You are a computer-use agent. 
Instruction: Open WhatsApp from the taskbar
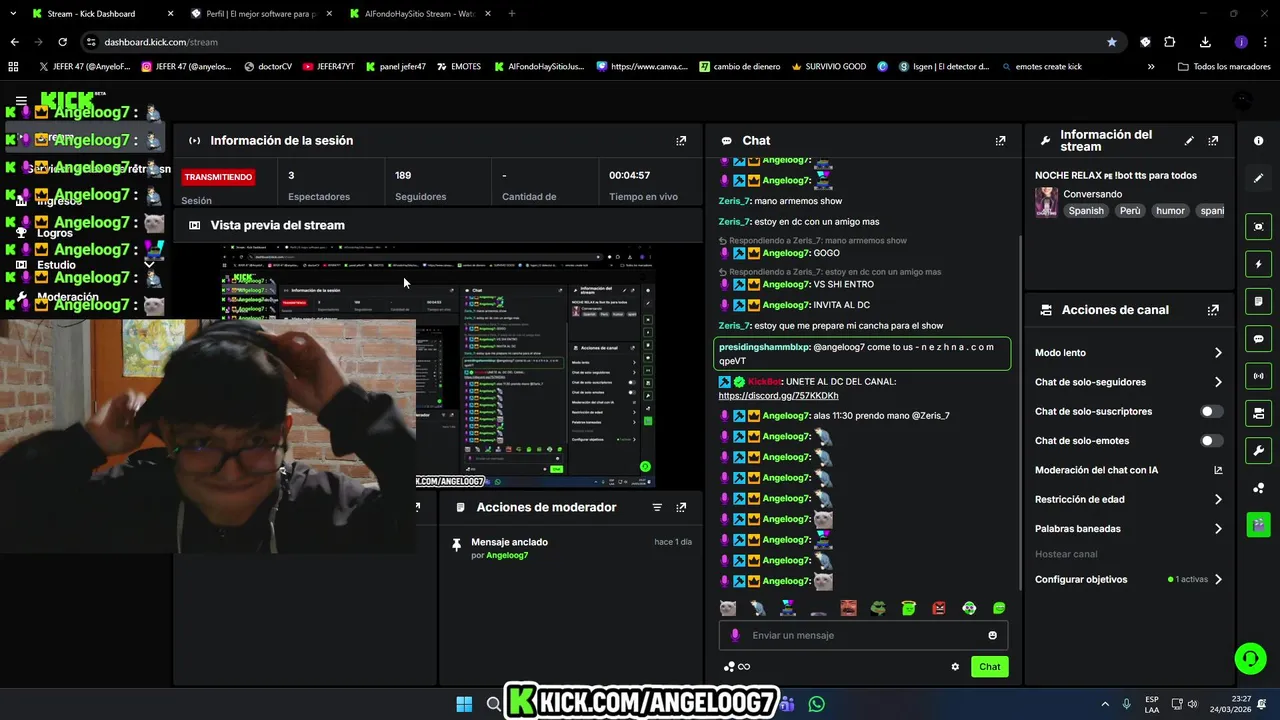(816, 704)
